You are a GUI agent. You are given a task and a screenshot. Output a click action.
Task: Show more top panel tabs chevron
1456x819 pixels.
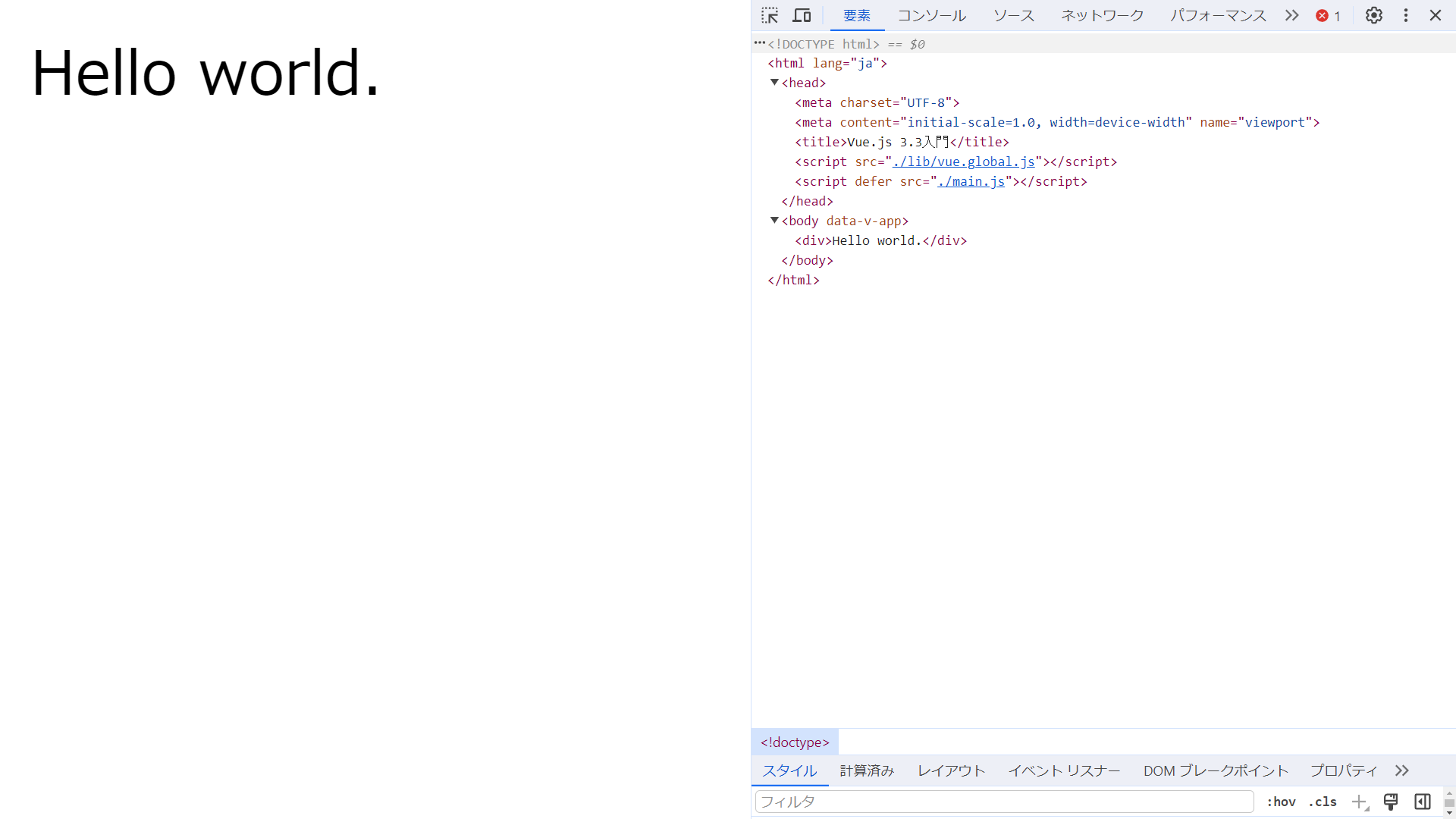click(x=1291, y=15)
